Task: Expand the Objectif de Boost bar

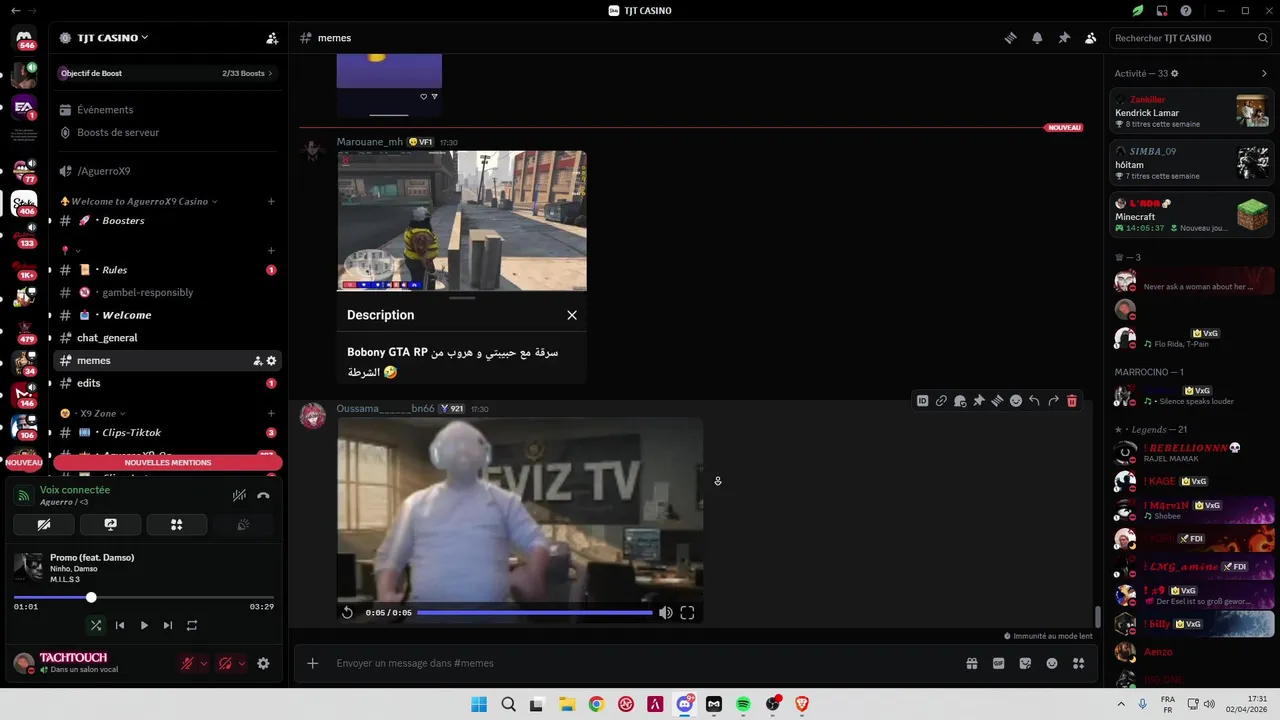Action: click(167, 73)
